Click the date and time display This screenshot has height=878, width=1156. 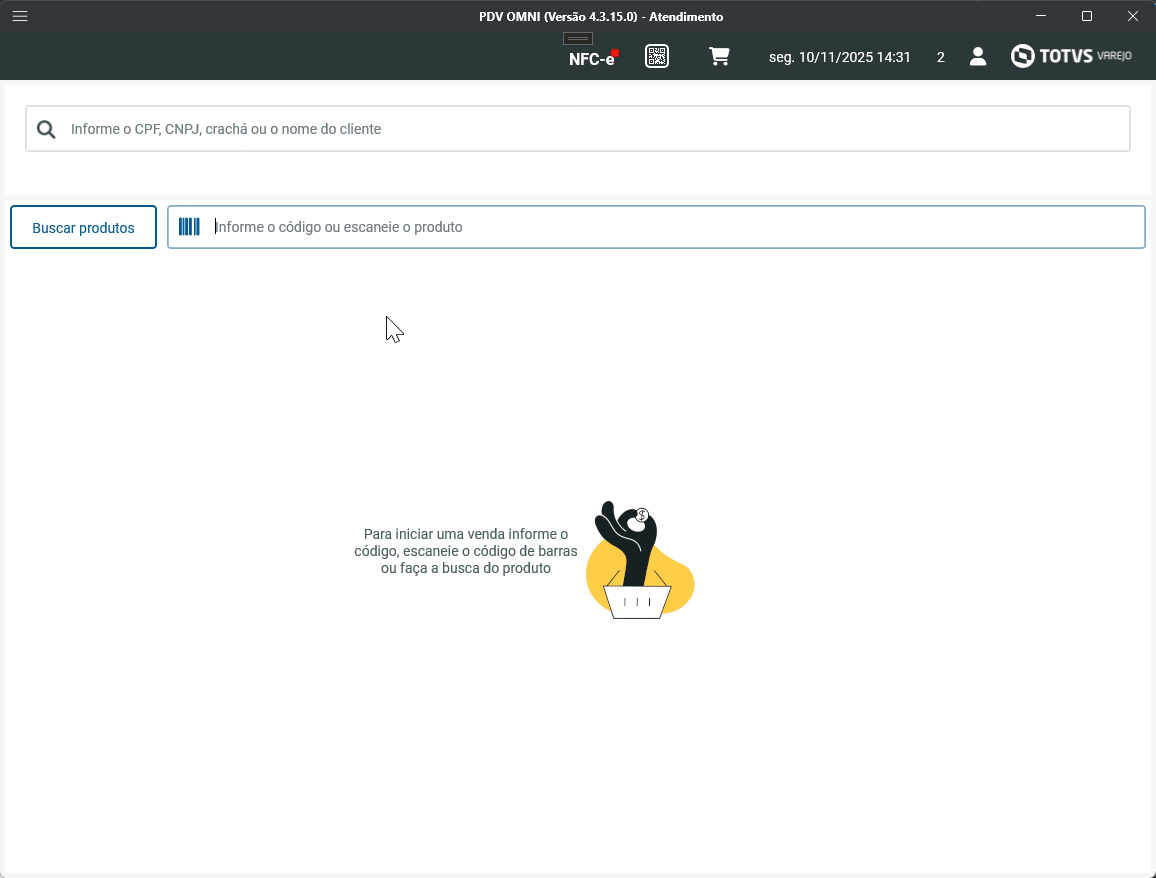[x=839, y=57]
